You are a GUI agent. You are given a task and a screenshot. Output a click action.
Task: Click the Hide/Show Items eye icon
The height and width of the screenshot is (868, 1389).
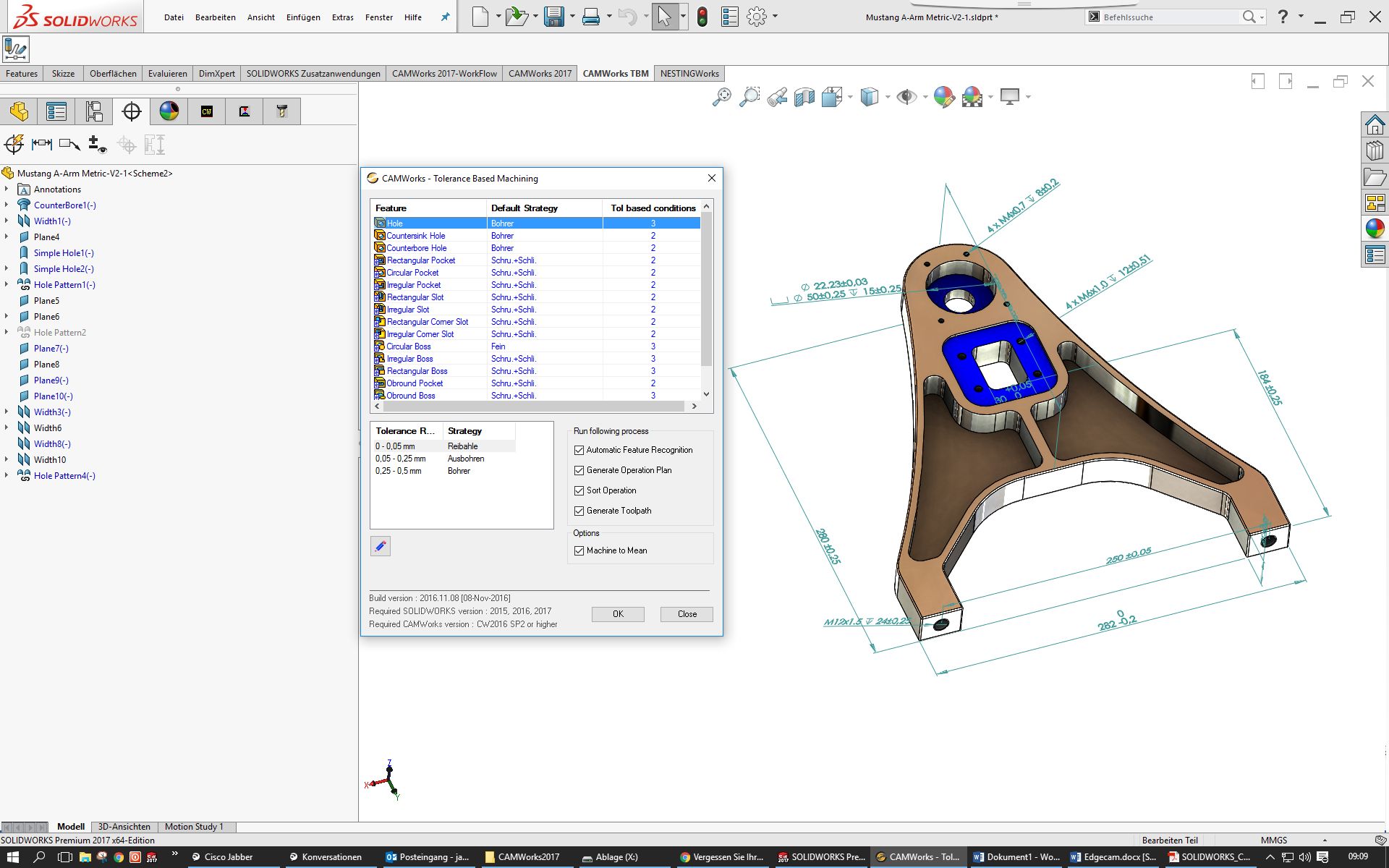[906, 97]
